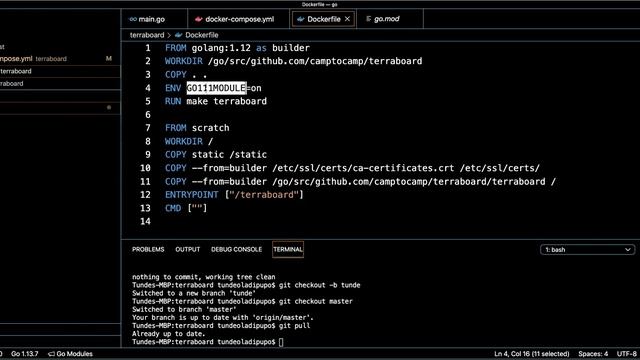Click the 'COPY static /static' line
Image resolution: width=640 pixels, height=360 pixels.
tap(216, 155)
